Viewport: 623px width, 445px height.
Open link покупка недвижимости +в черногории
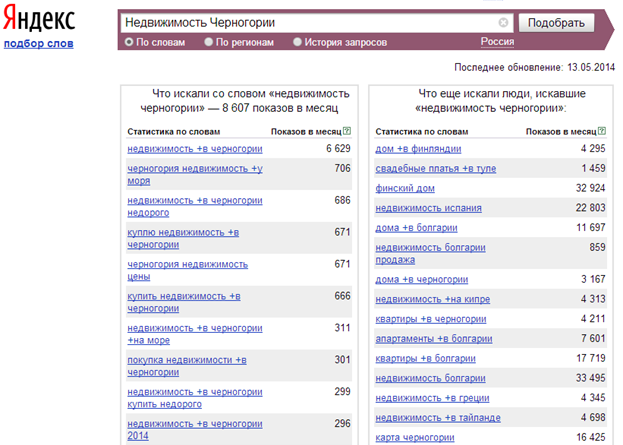[187, 366]
